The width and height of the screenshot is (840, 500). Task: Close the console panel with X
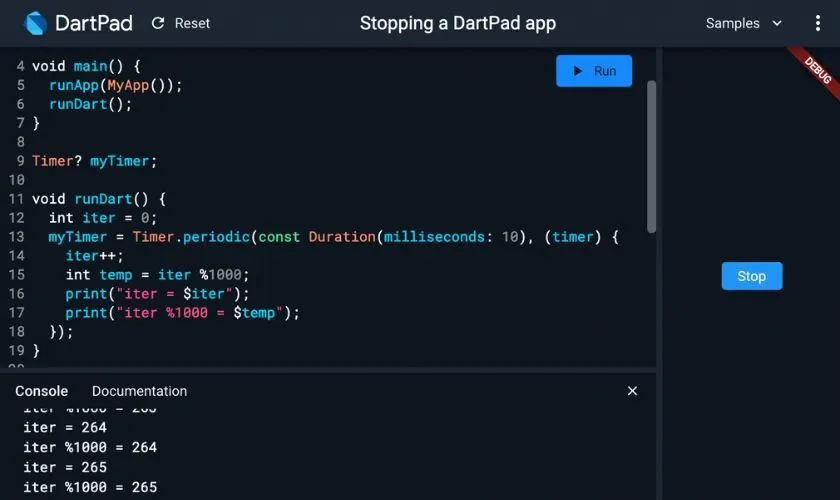coord(632,391)
